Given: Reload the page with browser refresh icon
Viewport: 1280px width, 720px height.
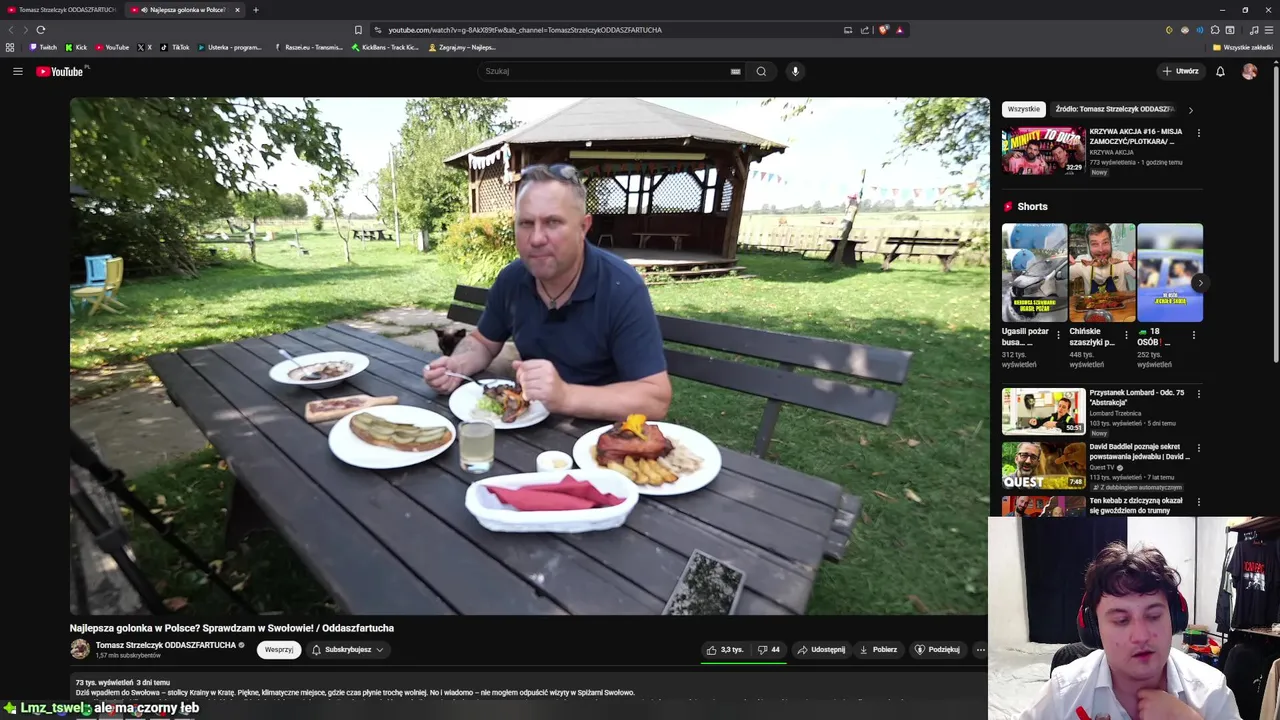Looking at the screenshot, I should point(40,30).
